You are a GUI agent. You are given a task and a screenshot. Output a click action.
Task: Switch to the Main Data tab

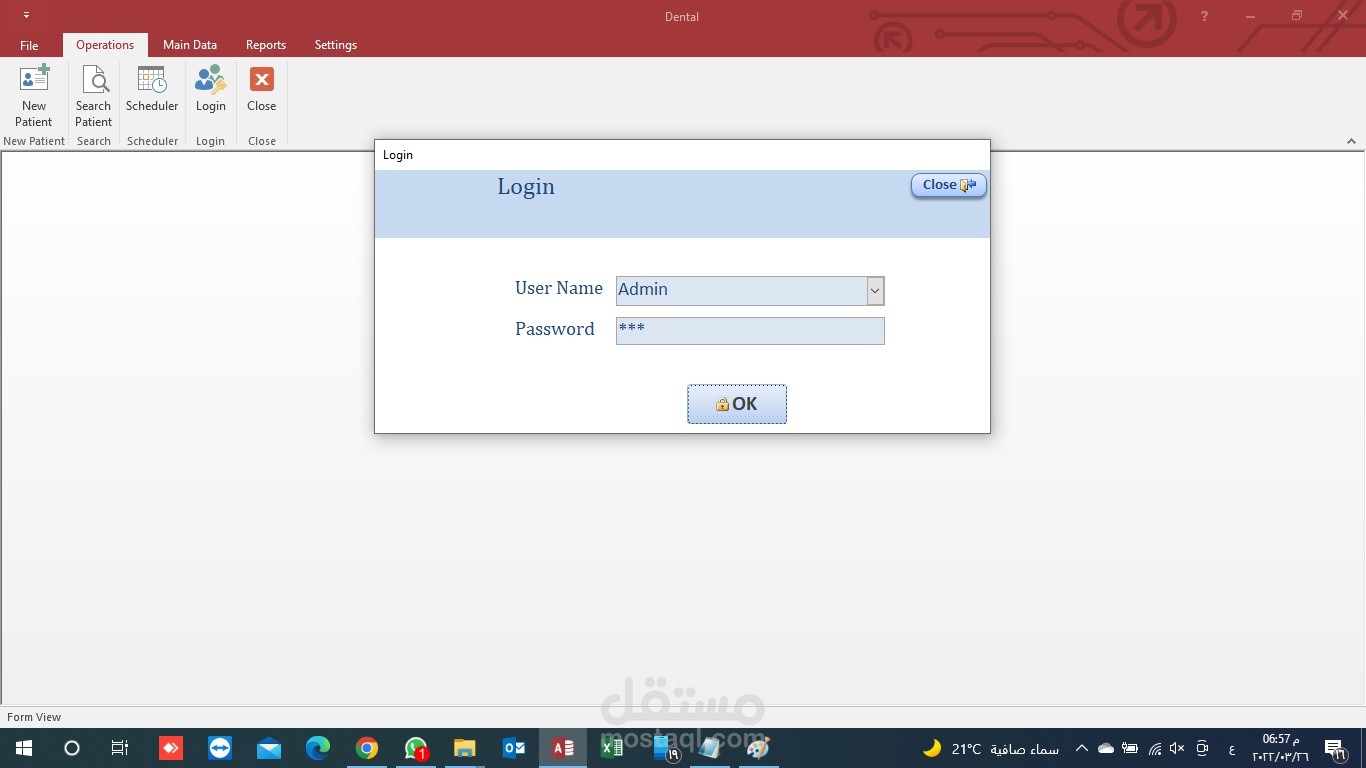190,45
